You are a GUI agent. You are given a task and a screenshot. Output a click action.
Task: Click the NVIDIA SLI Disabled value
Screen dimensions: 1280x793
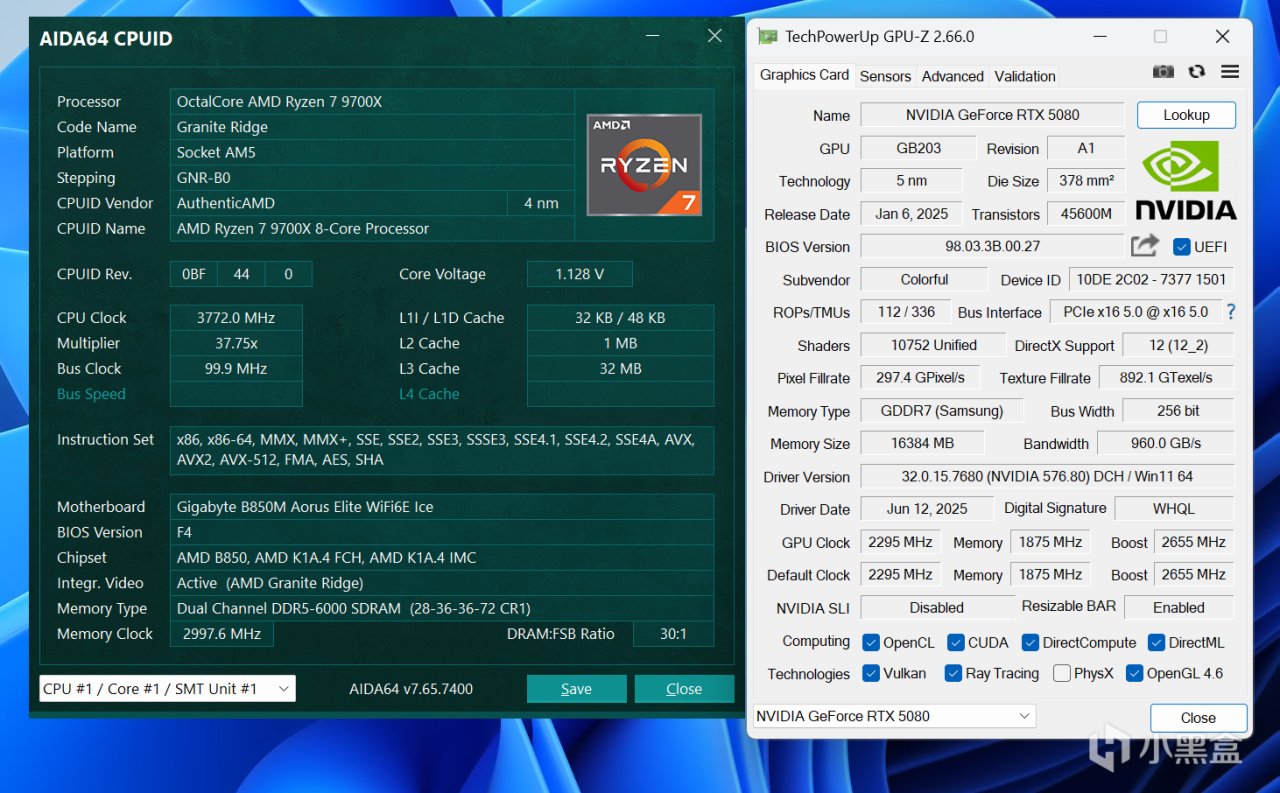937,607
